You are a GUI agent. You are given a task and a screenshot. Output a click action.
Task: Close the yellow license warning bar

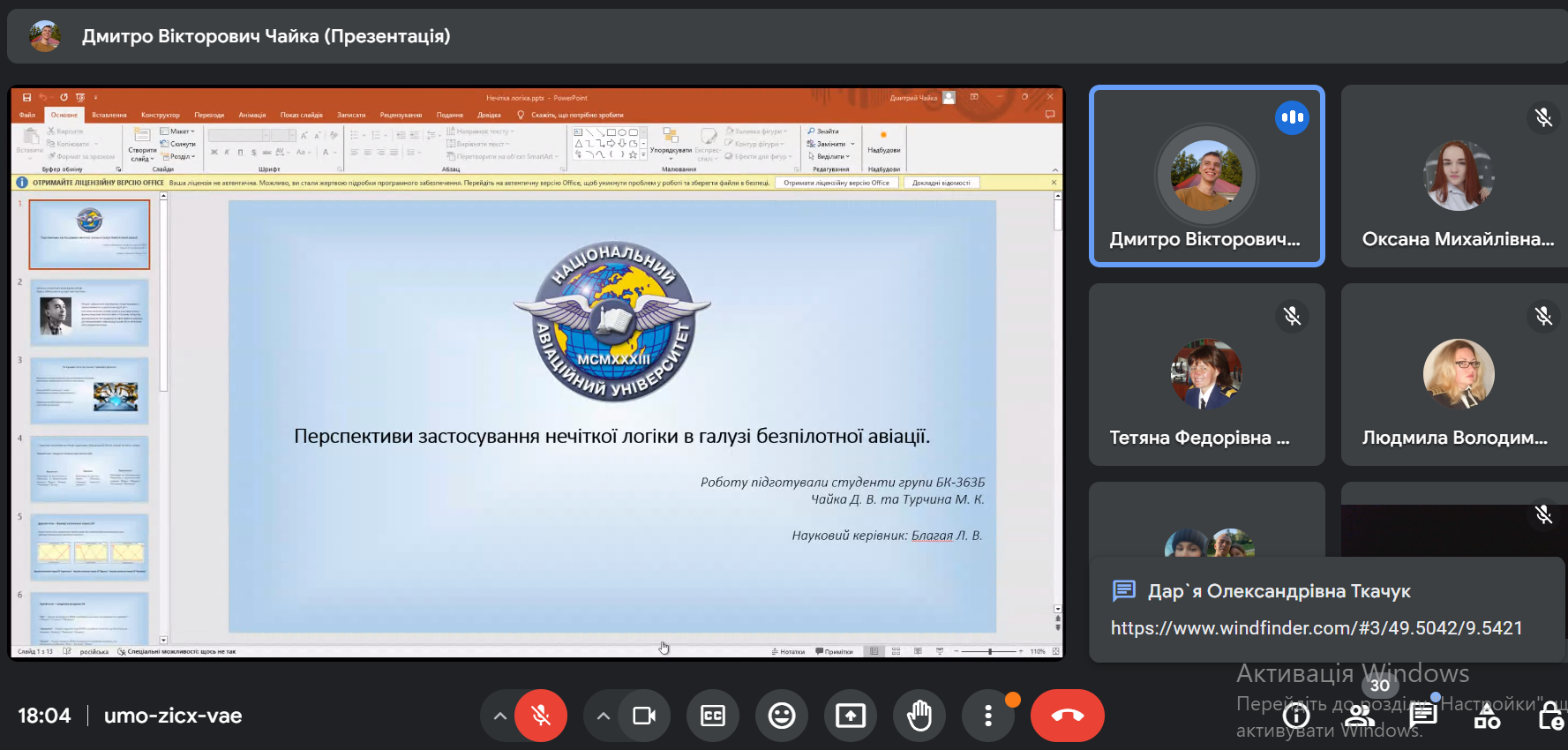[x=1054, y=183]
